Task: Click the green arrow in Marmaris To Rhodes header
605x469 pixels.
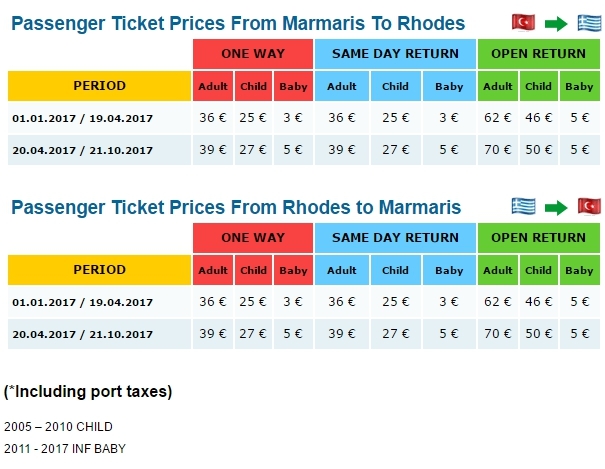Action: 555,22
